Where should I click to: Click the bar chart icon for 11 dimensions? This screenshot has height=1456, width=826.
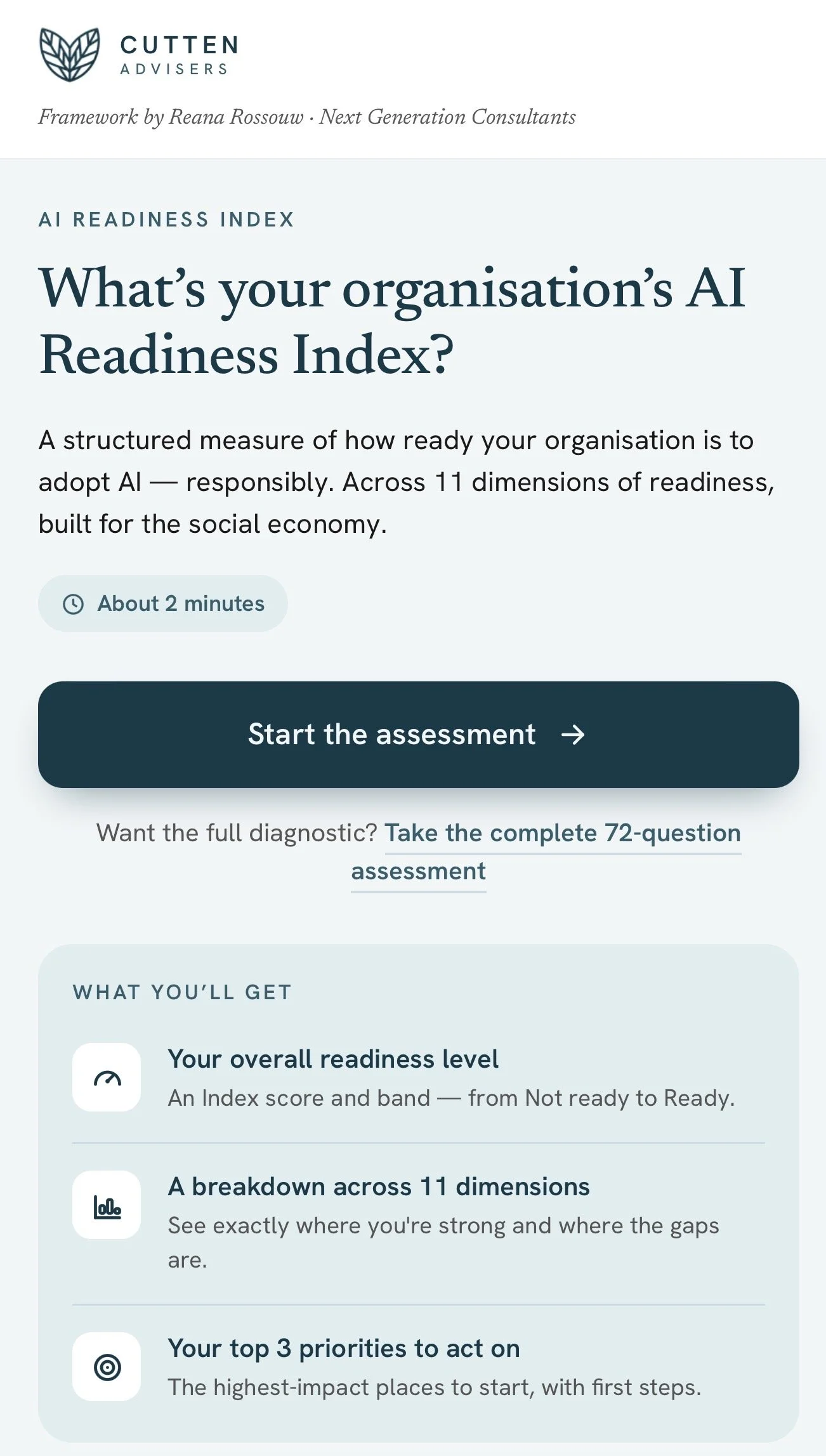click(x=107, y=1205)
